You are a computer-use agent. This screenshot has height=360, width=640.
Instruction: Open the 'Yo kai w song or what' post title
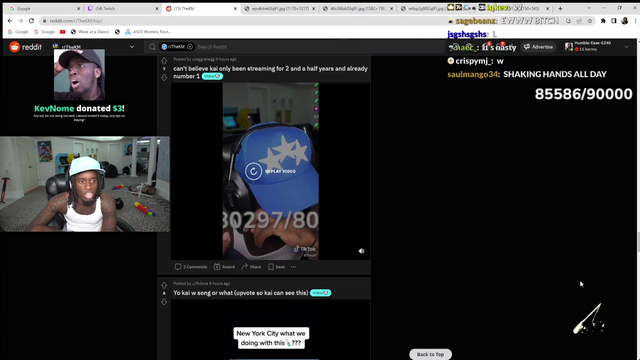tap(241, 293)
